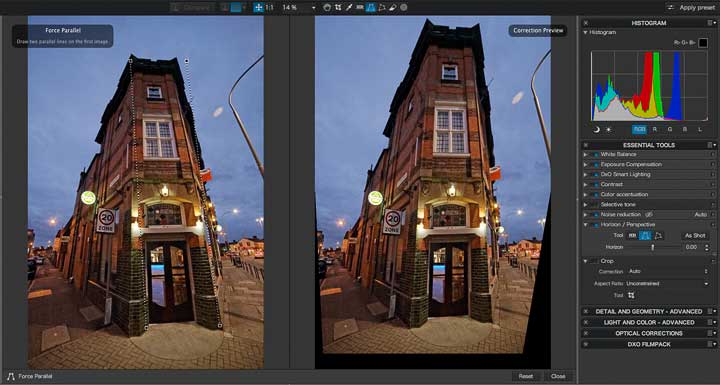The image size is (720, 385).
Task: Expand the Color accentuation section
Action: coord(585,194)
